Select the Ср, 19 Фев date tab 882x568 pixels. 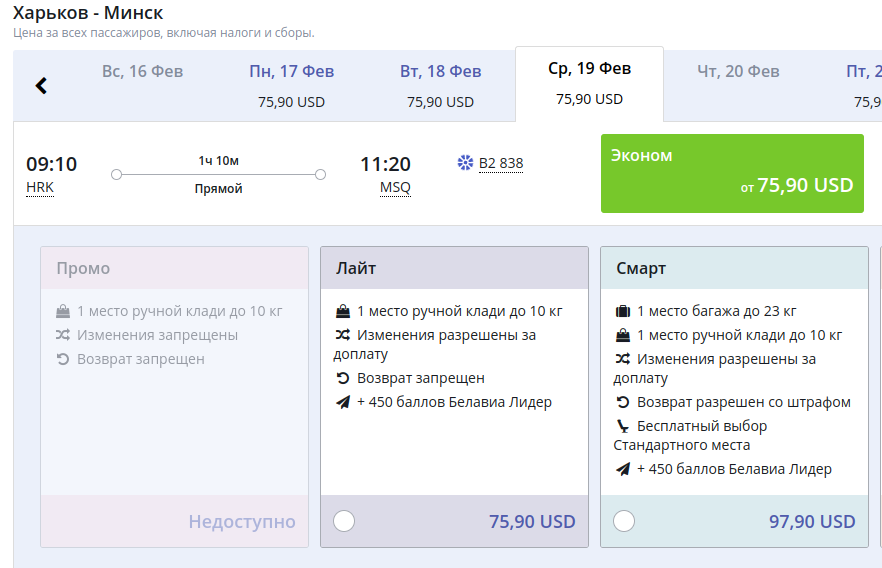[x=589, y=83]
